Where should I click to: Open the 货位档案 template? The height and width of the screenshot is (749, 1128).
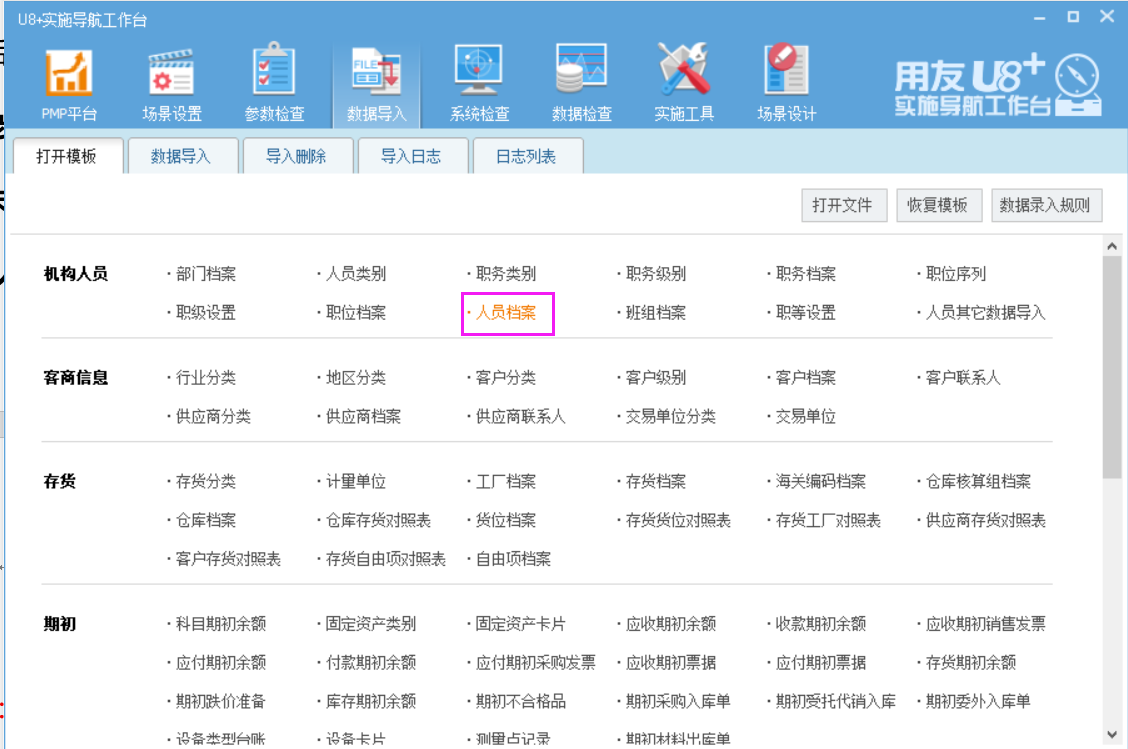pyautogui.click(x=506, y=520)
